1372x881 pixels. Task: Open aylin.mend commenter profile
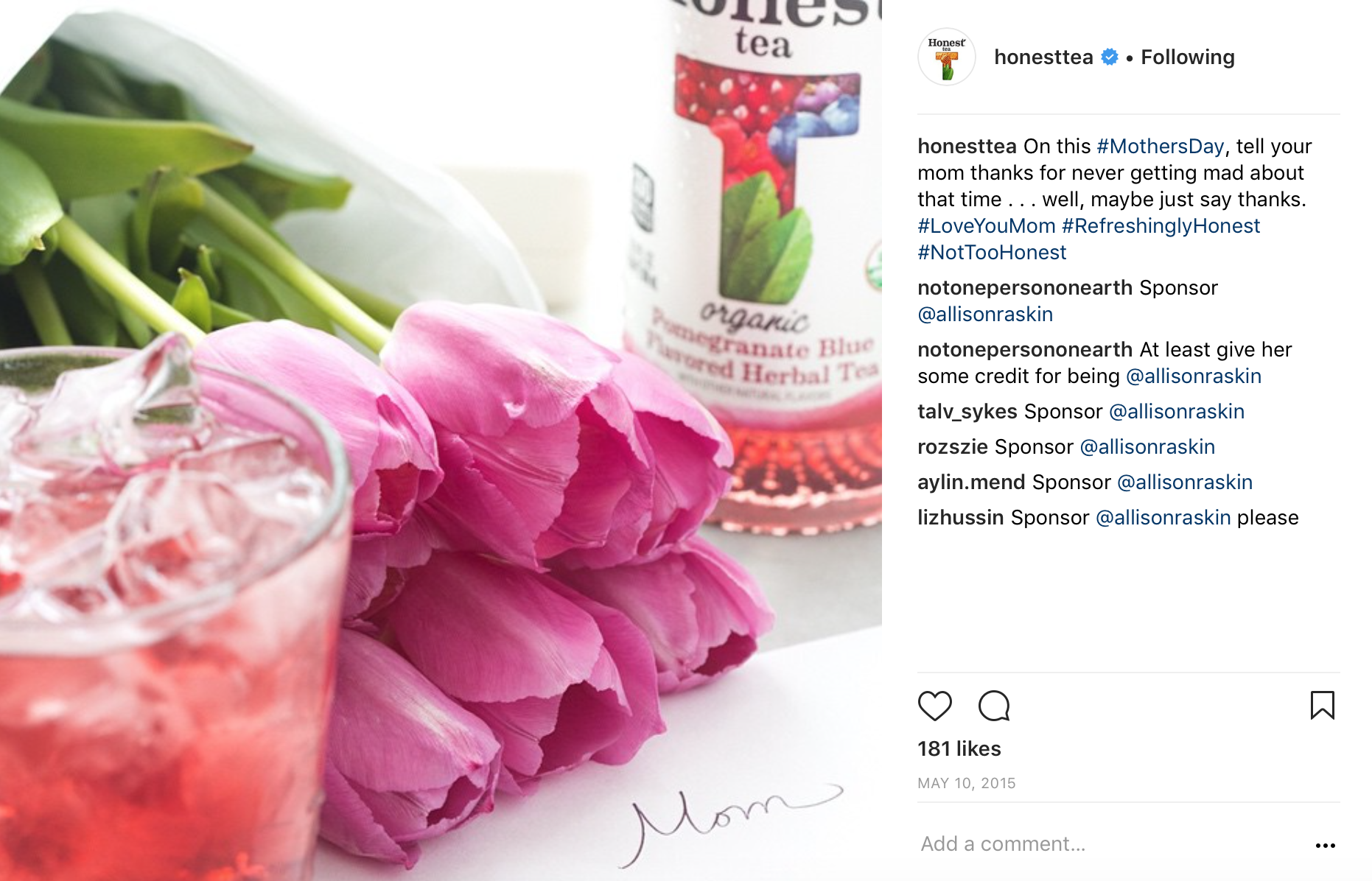pyautogui.click(x=971, y=482)
